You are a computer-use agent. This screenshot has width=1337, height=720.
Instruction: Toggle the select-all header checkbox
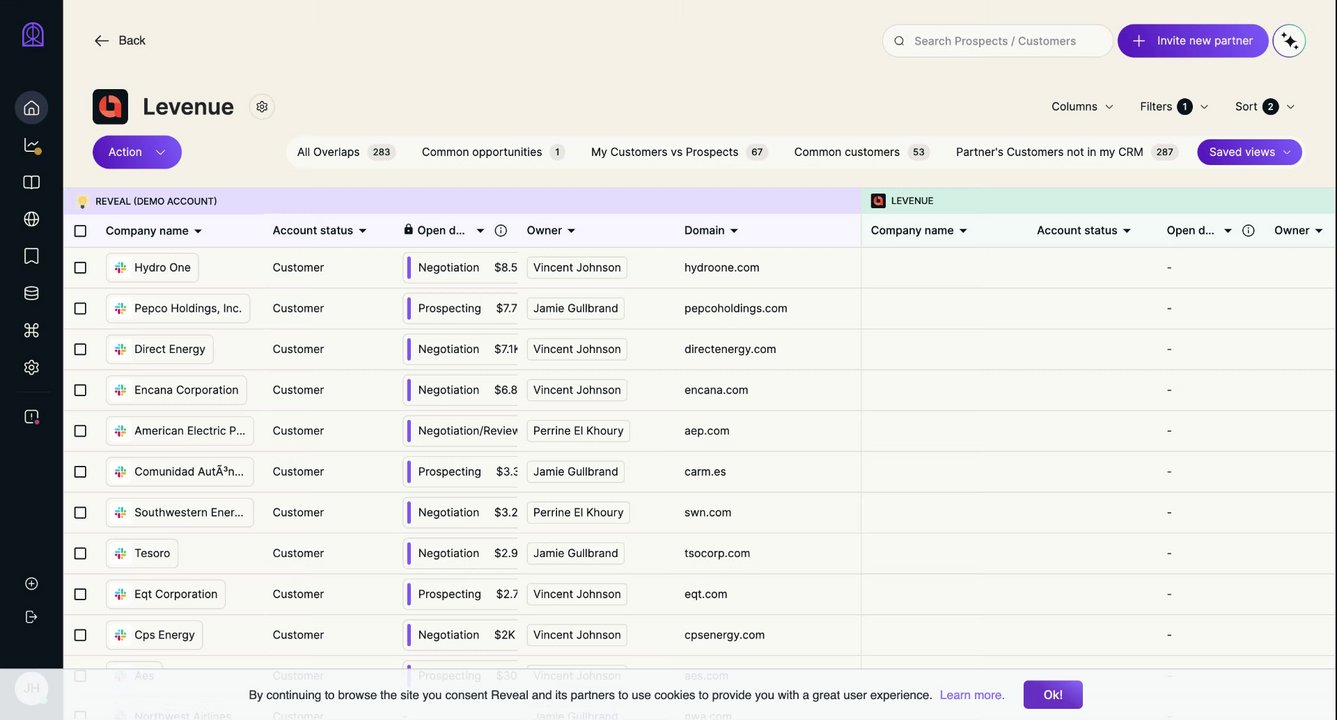pos(80,231)
